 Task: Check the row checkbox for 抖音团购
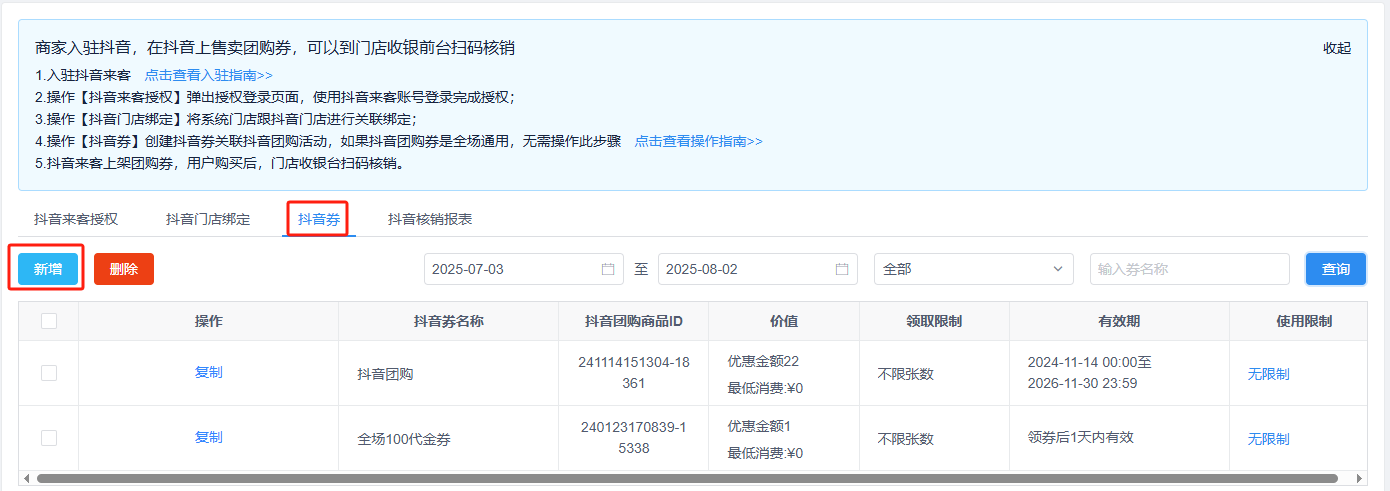tap(48, 373)
